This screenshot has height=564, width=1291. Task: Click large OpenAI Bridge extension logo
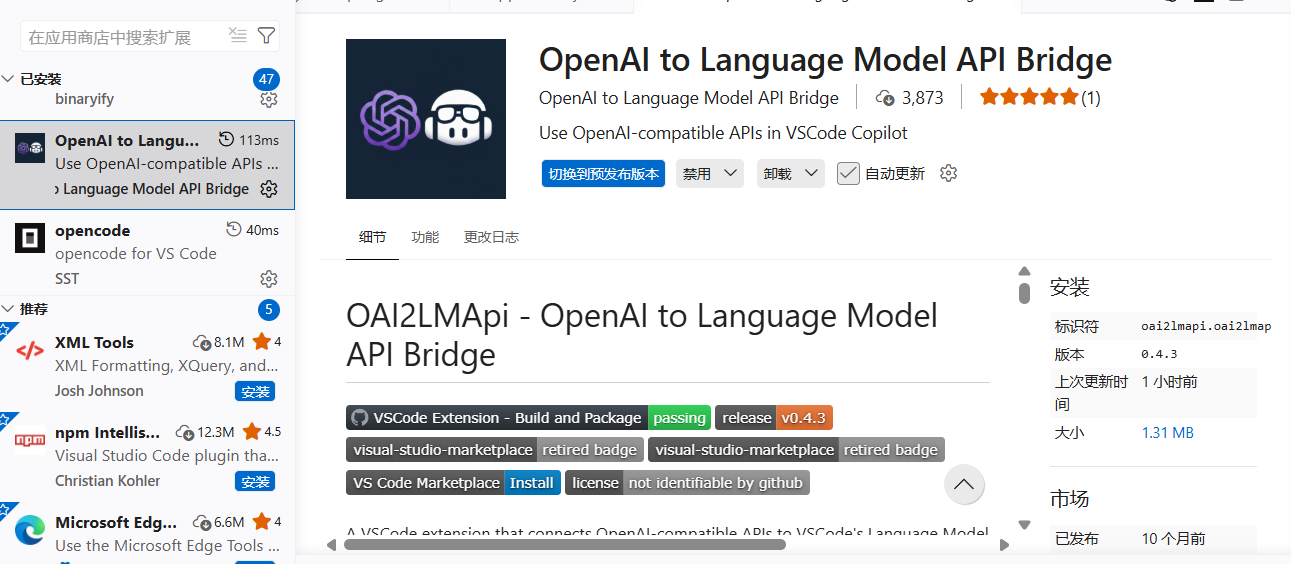click(426, 119)
